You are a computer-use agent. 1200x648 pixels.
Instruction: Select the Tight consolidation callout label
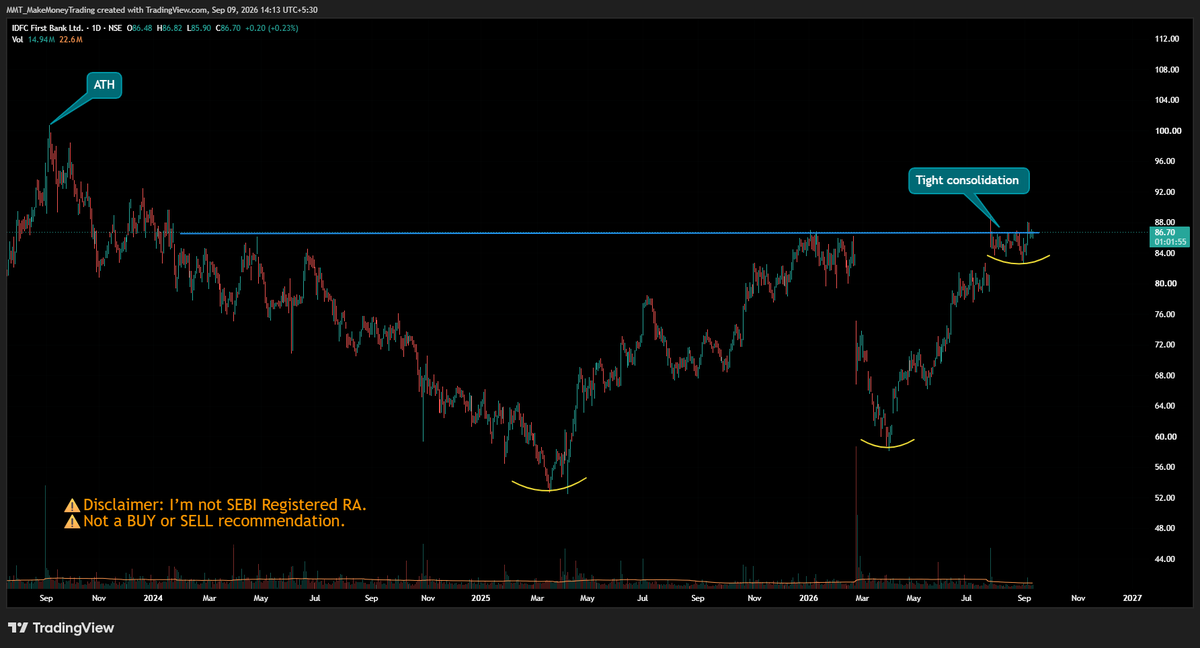point(967,180)
